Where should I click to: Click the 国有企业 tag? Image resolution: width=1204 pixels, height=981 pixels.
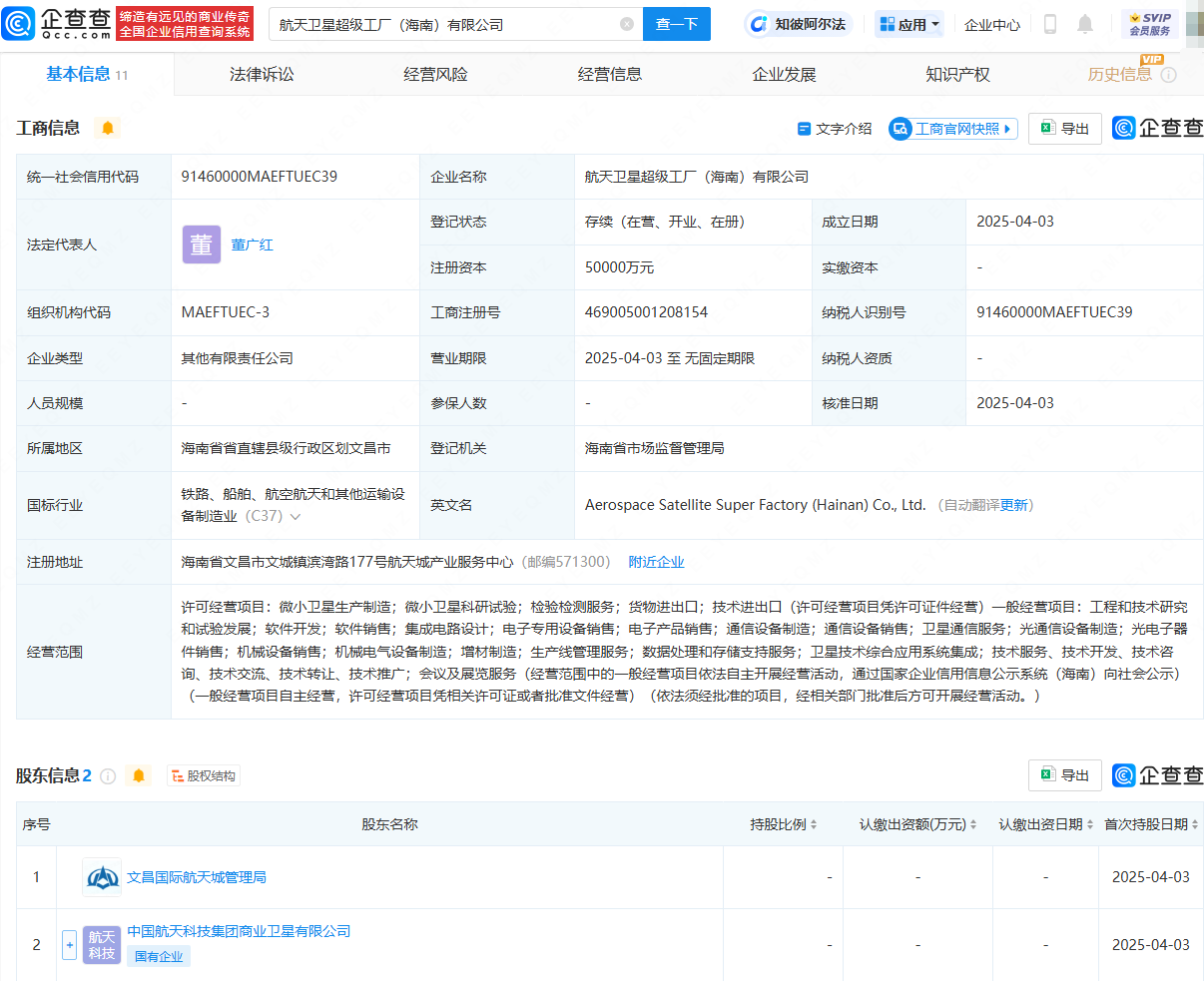coord(159,956)
